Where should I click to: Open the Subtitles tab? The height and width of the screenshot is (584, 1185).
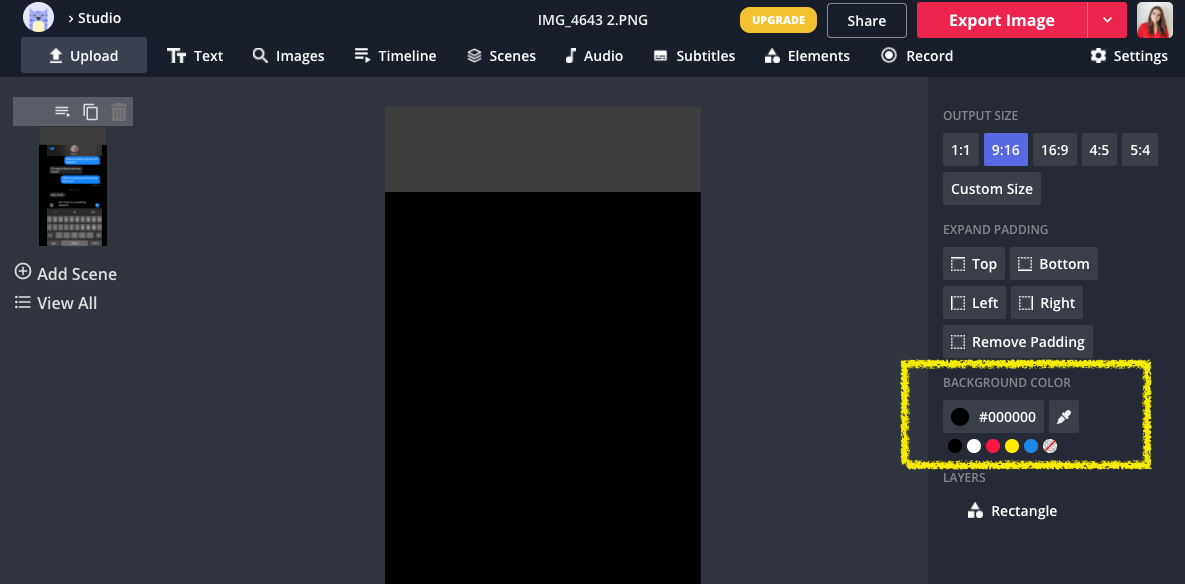(x=694, y=56)
